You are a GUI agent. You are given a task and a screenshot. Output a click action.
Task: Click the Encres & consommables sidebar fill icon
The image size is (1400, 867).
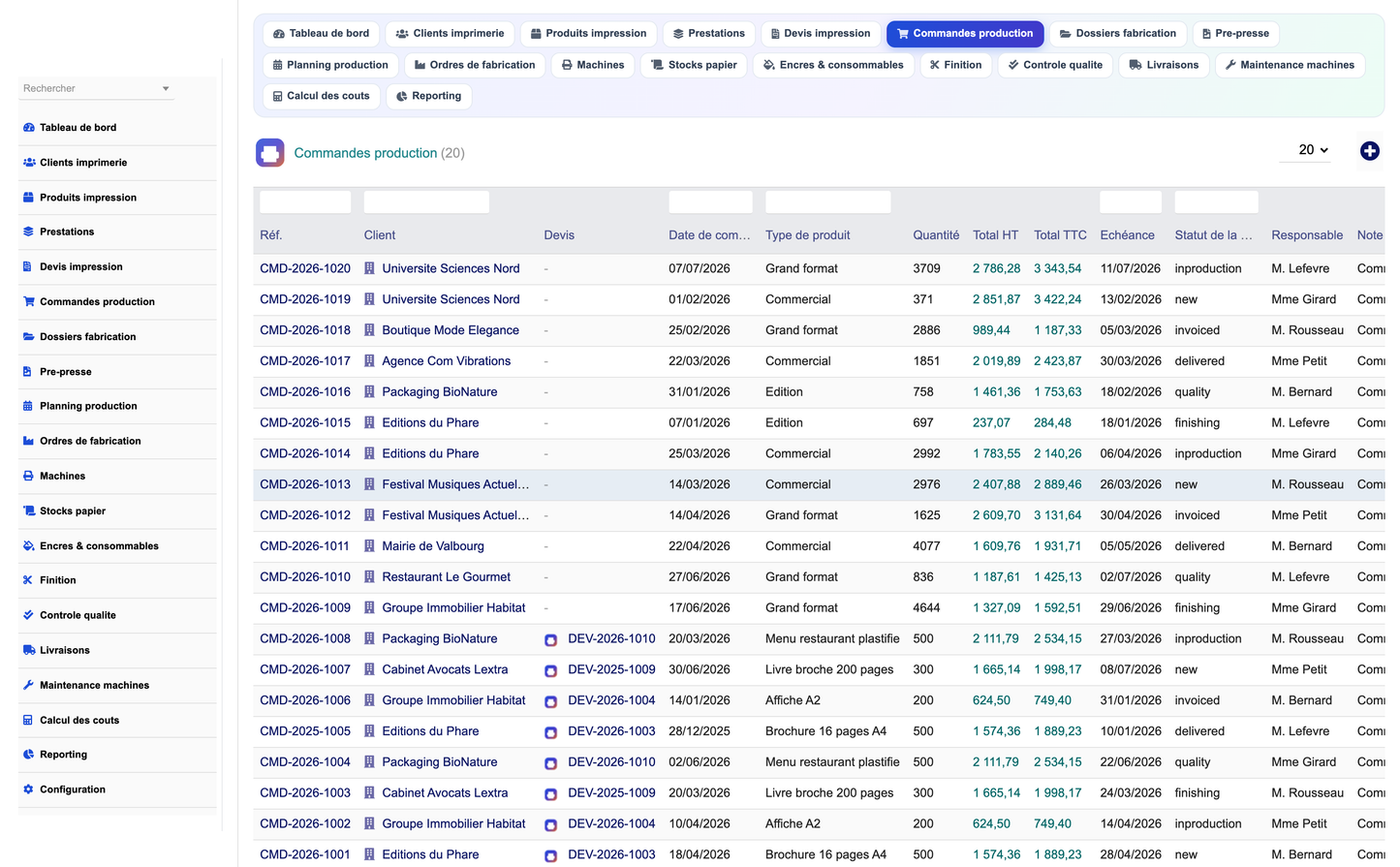click(29, 546)
